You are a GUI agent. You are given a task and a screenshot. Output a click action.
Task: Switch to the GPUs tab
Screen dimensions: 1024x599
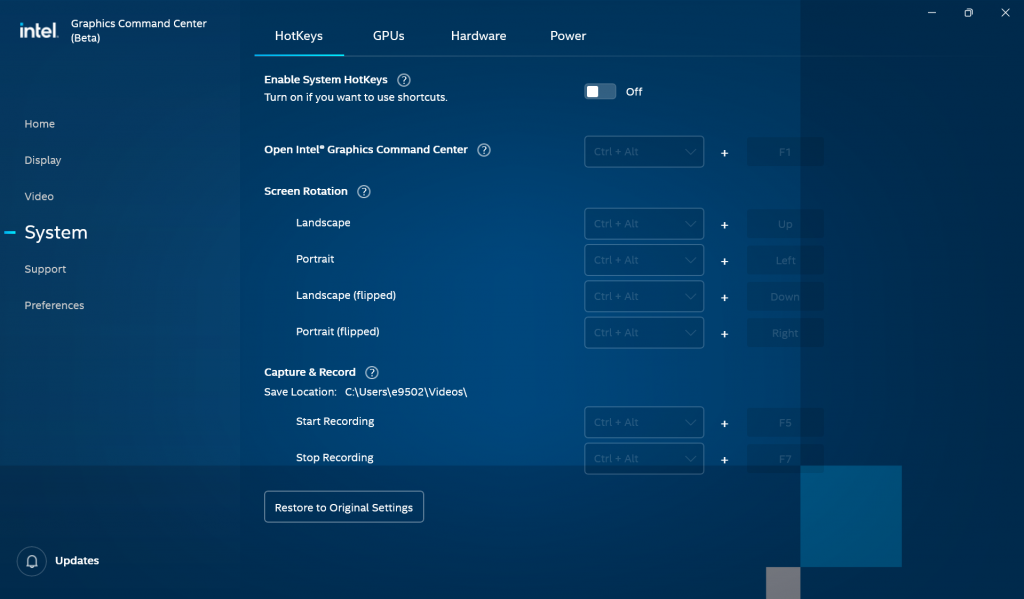[389, 36]
